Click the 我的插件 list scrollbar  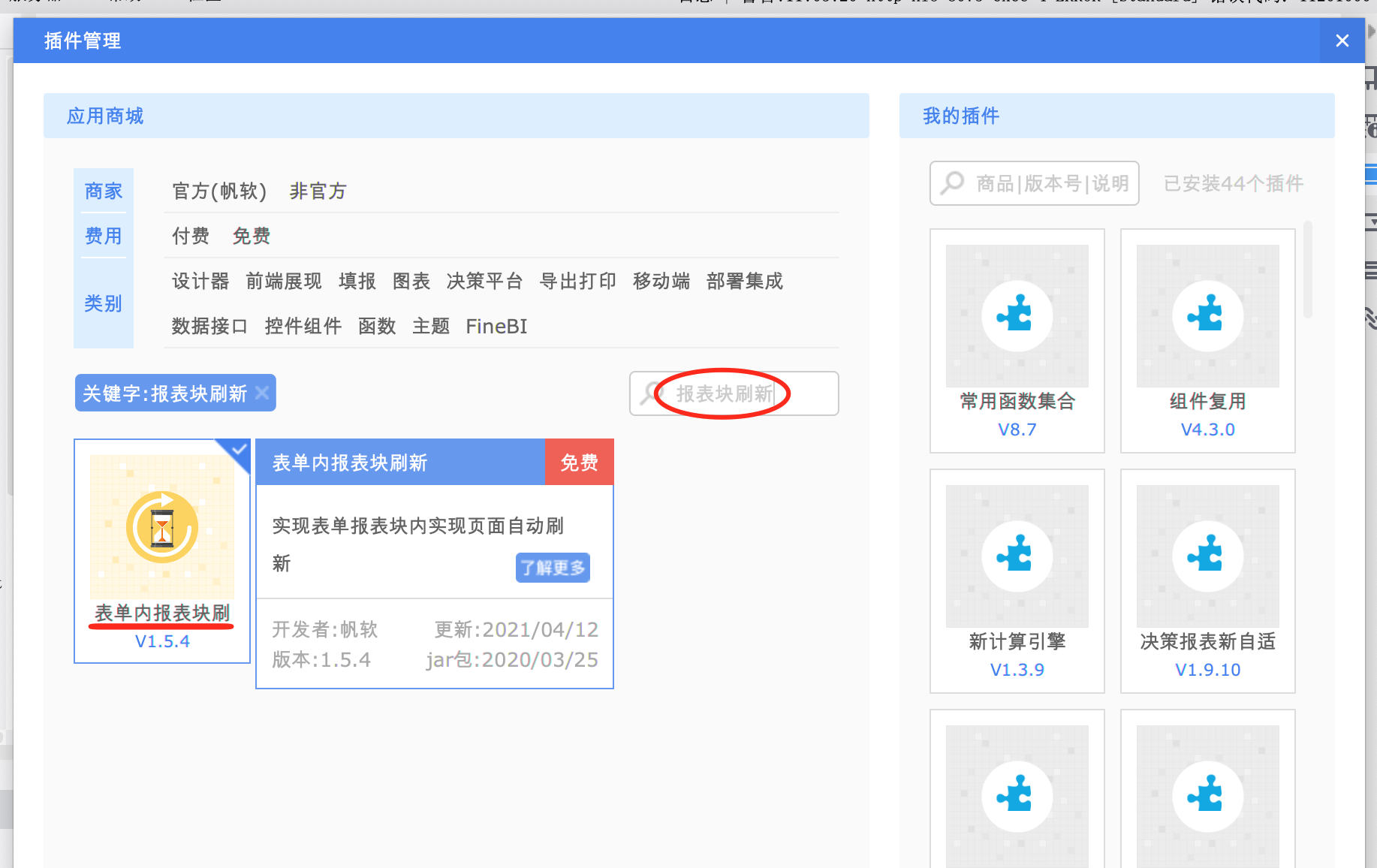(1308, 269)
